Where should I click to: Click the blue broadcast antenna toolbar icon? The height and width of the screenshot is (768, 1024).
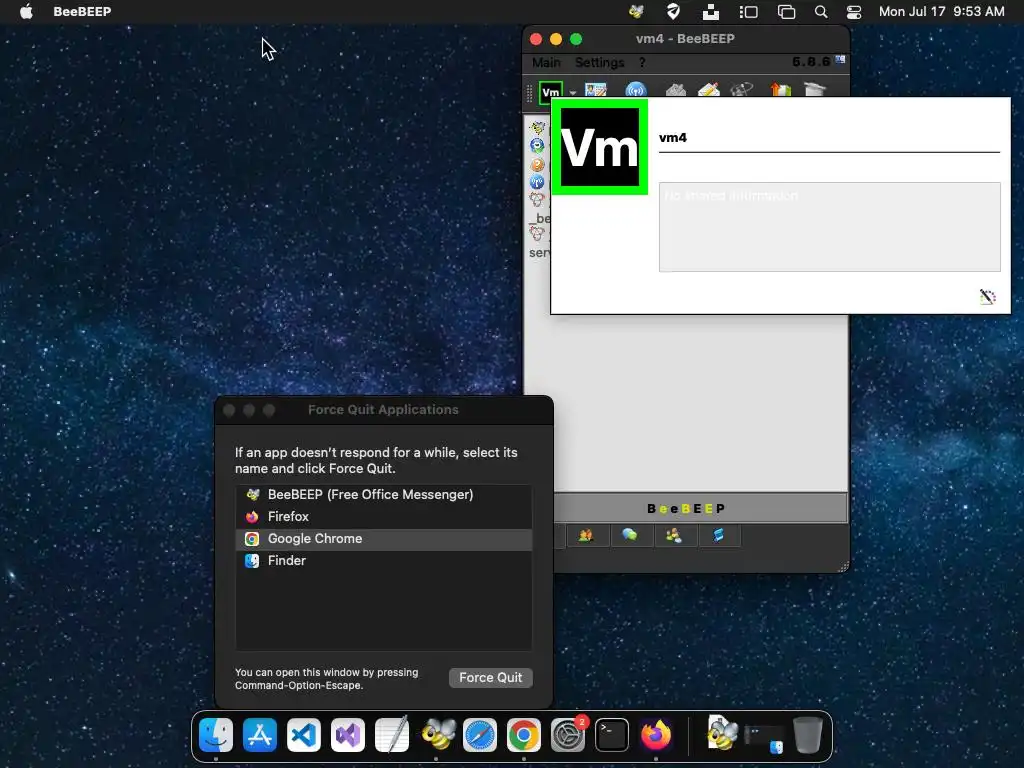coord(635,90)
